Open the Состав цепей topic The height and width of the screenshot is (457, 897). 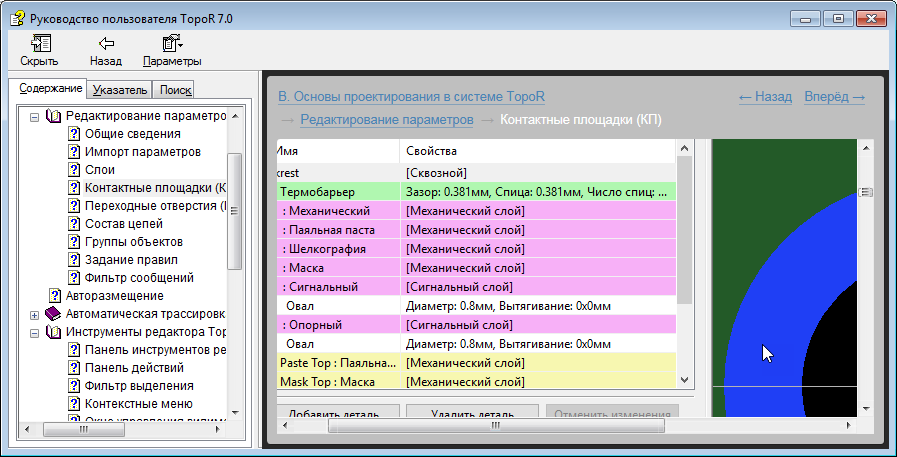click(x=124, y=224)
